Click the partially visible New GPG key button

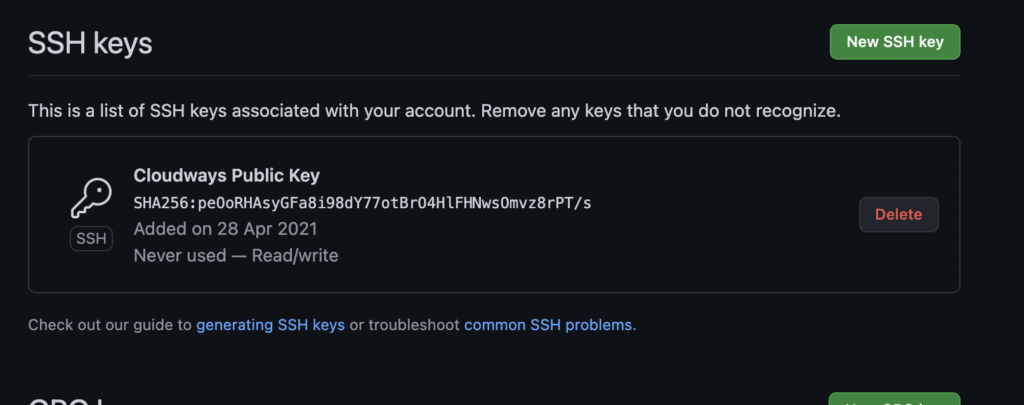coord(894,399)
